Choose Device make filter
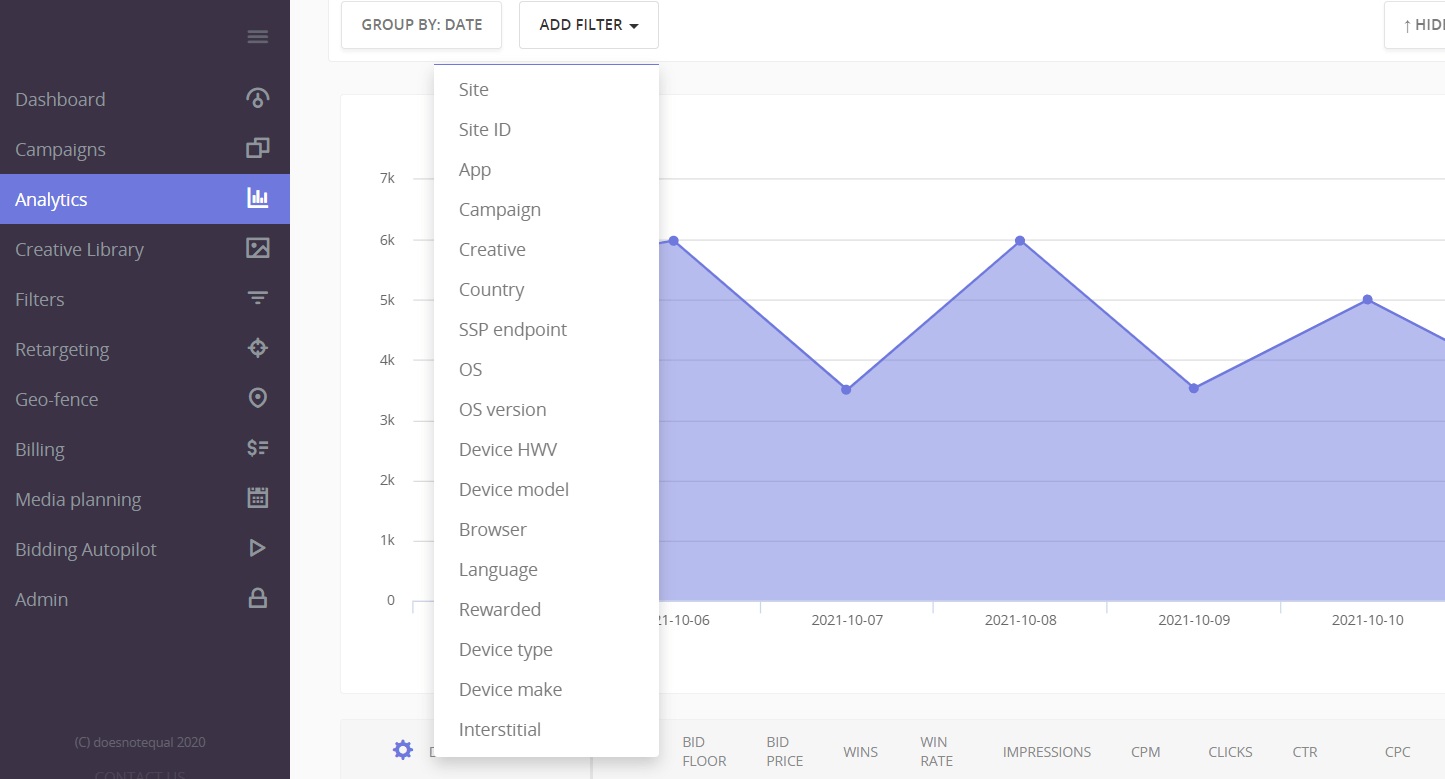Viewport: 1445px width, 779px height. [x=546, y=689]
